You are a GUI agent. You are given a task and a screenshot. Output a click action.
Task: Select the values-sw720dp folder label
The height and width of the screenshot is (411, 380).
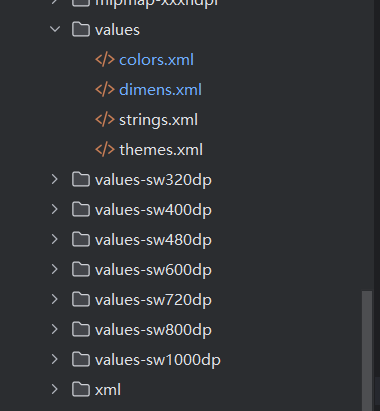(153, 300)
